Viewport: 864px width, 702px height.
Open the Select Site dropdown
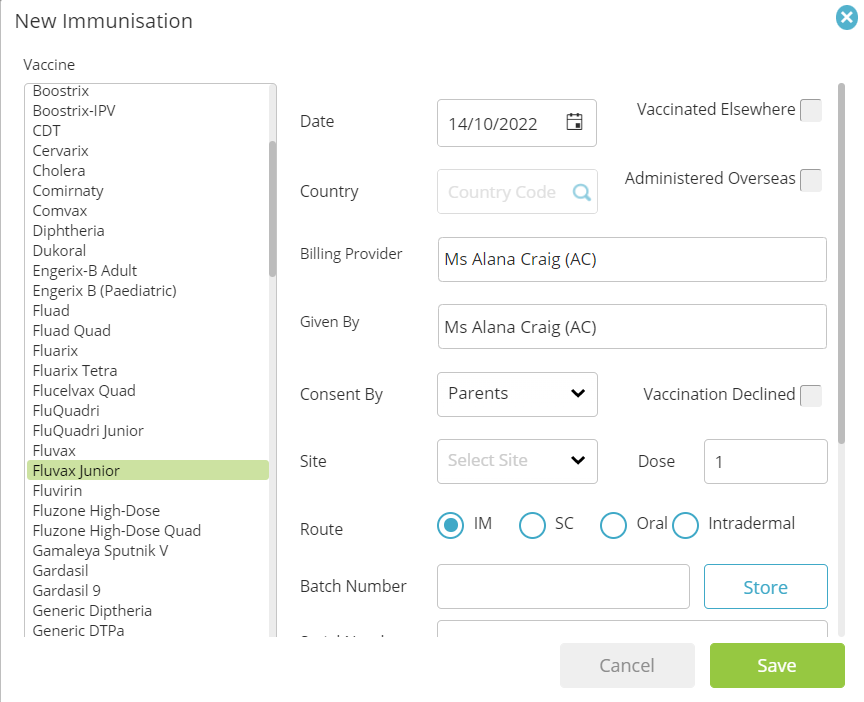(517, 461)
